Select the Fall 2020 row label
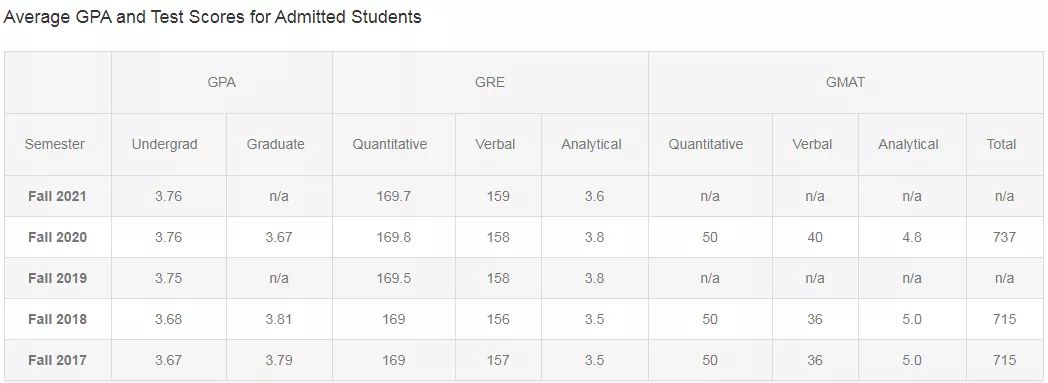This screenshot has height=383, width=1048. (x=57, y=237)
